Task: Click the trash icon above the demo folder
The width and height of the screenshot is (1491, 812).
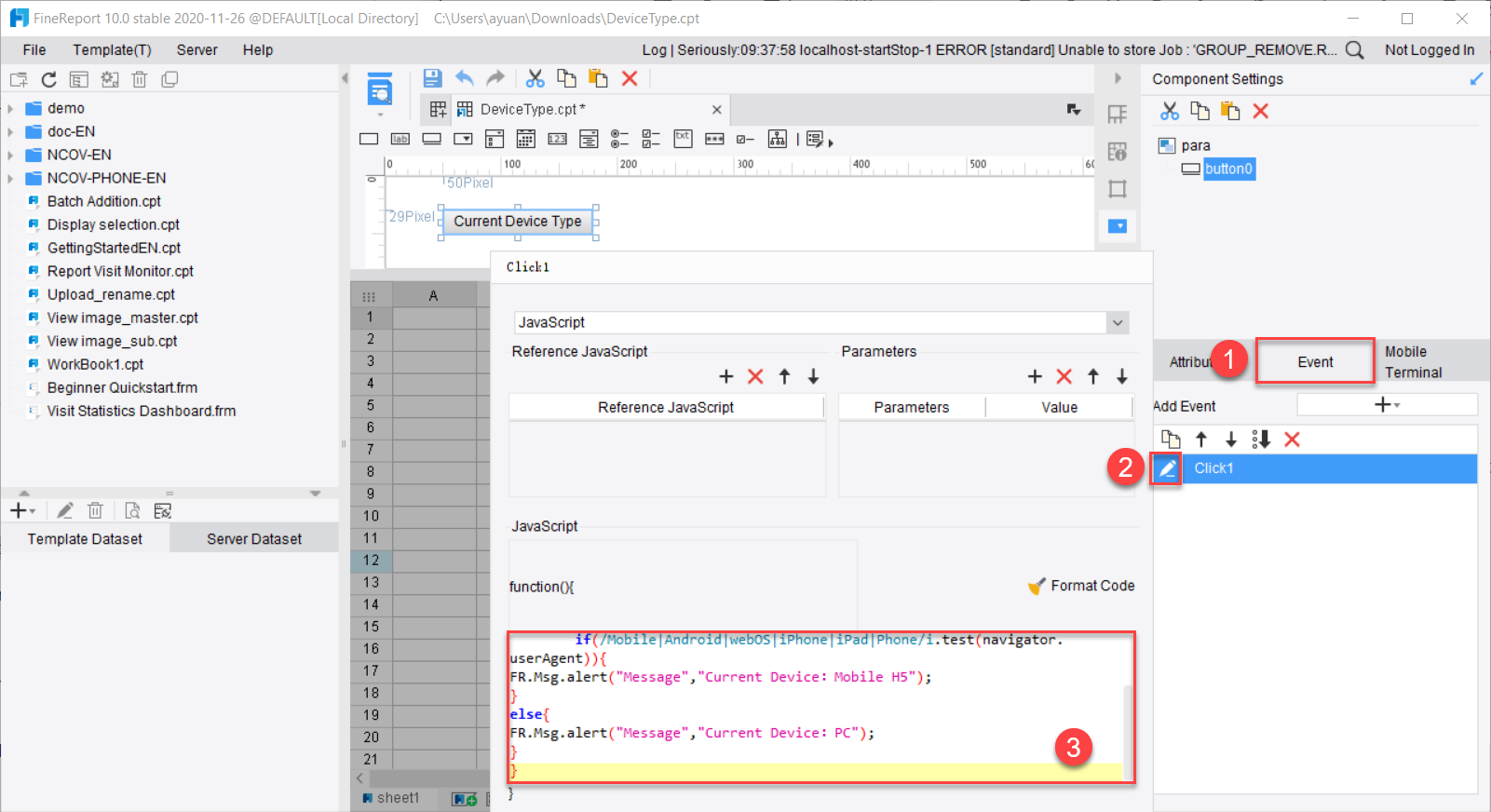Action: 140,80
